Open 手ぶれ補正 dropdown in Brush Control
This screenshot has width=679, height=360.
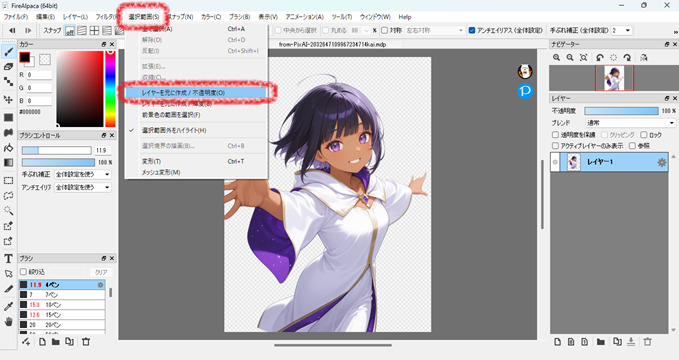(83, 174)
